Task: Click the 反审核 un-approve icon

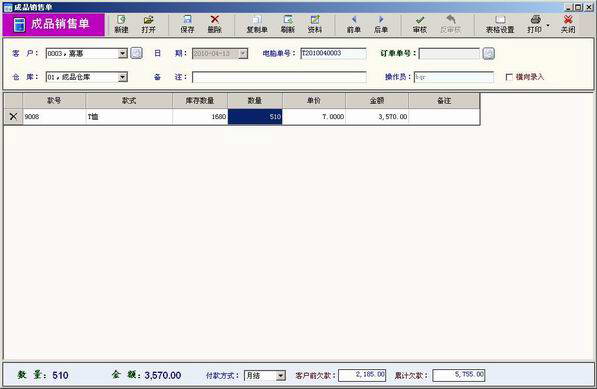Action: point(451,24)
